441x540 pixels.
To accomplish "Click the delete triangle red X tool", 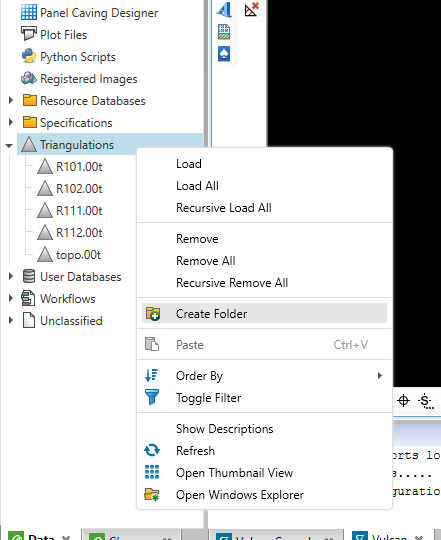I will click(252, 9).
